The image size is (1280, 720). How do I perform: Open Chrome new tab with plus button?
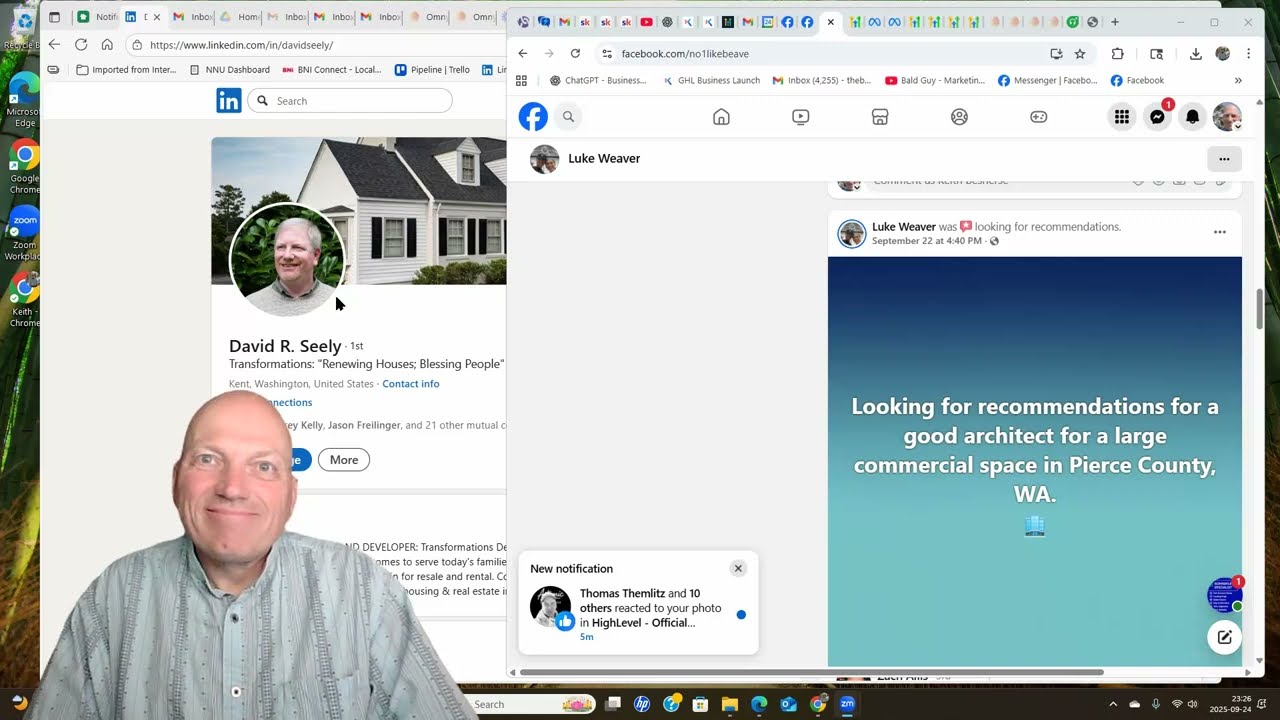1115,22
